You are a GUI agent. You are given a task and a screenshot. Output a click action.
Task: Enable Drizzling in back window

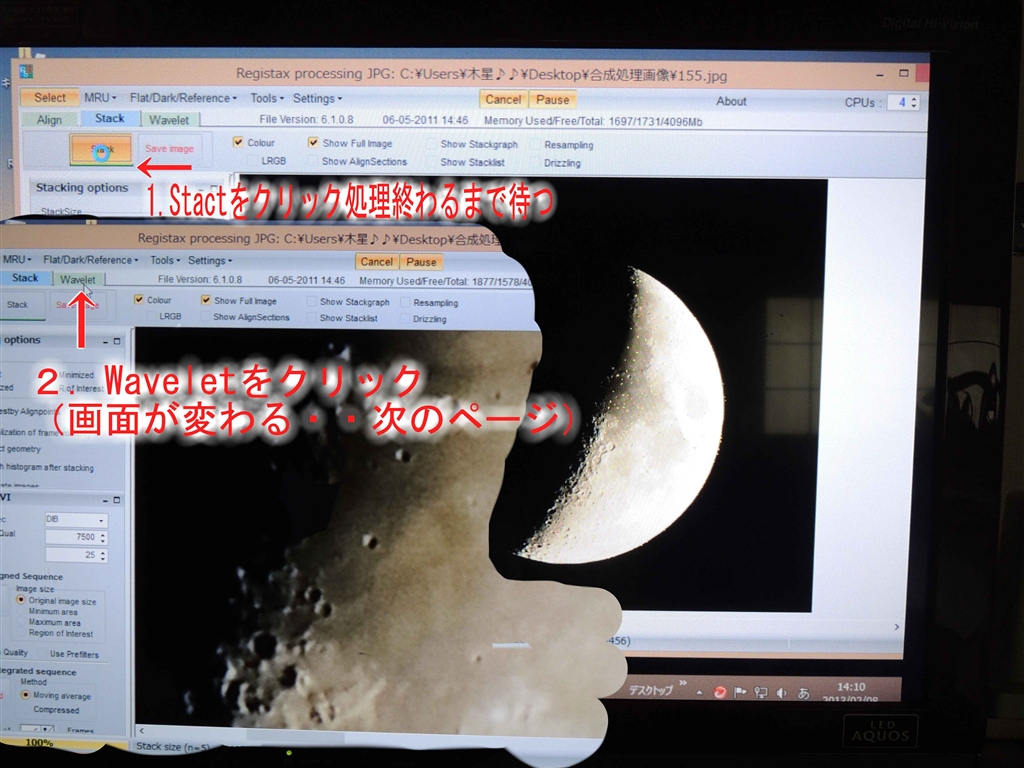[x=536, y=163]
